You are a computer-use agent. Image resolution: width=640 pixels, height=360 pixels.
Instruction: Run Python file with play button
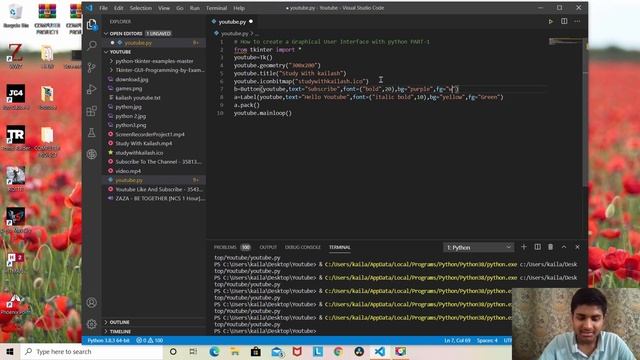(x=551, y=21)
